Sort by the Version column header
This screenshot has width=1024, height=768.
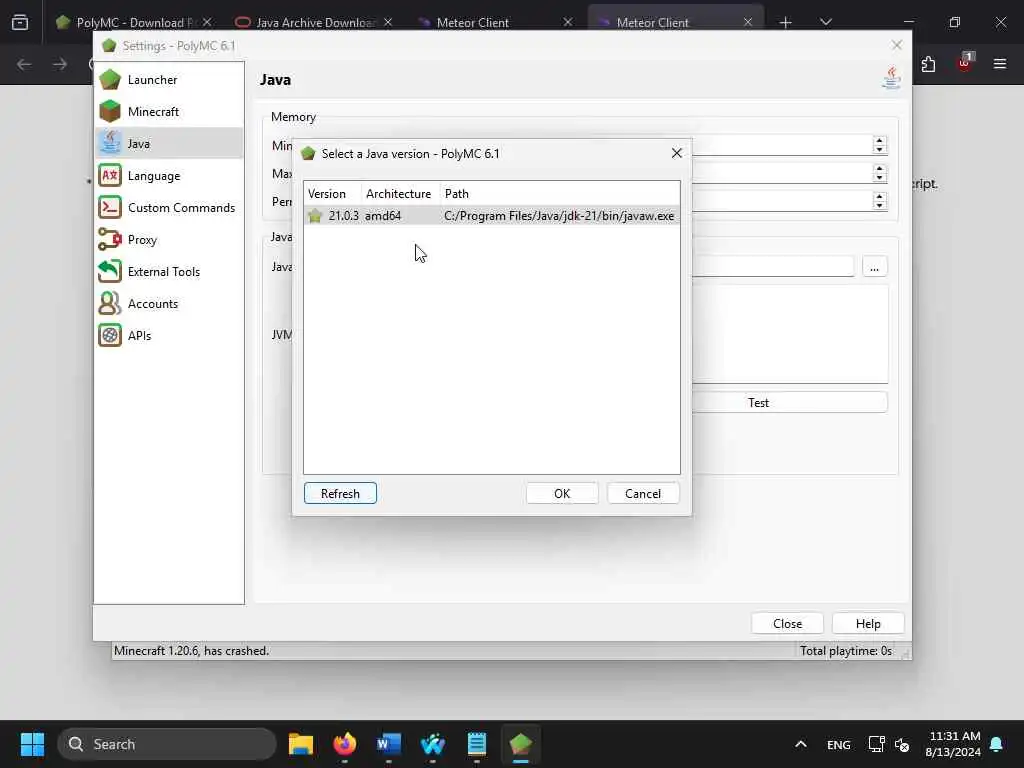(x=332, y=194)
